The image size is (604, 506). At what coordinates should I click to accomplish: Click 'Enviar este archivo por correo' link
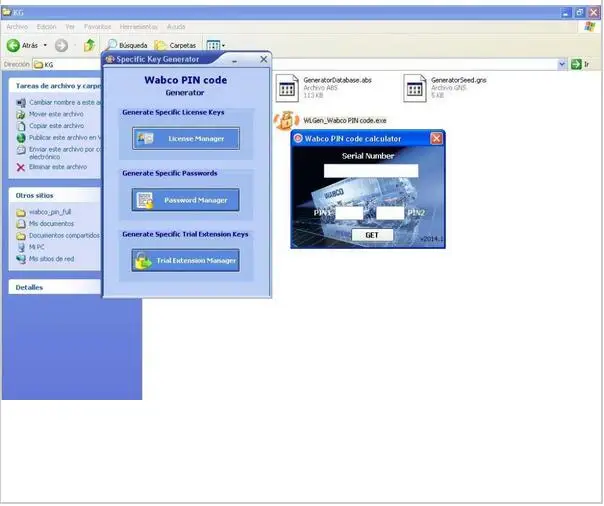tap(65, 153)
